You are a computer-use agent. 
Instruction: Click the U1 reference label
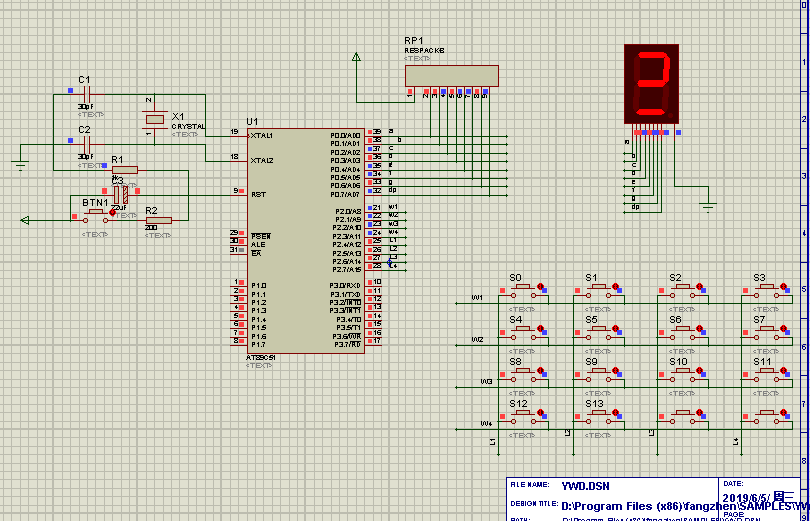pyautogui.click(x=252, y=122)
